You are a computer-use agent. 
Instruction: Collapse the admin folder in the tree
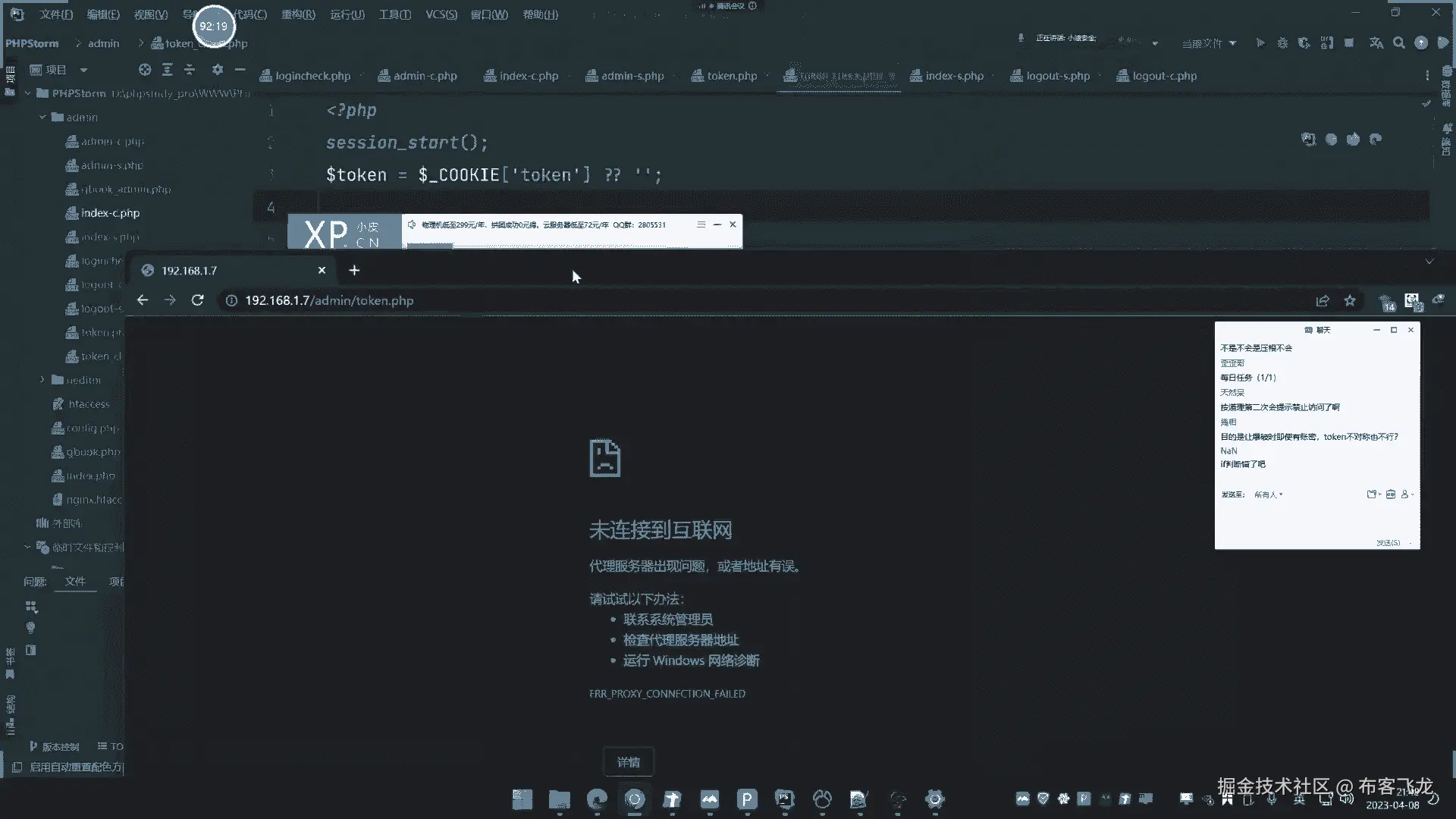pyautogui.click(x=42, y=118)
